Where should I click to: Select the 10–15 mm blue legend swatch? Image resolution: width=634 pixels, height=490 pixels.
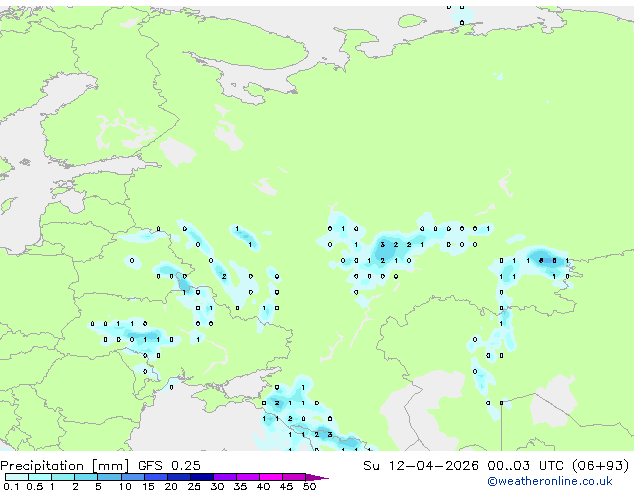(132, 477)
